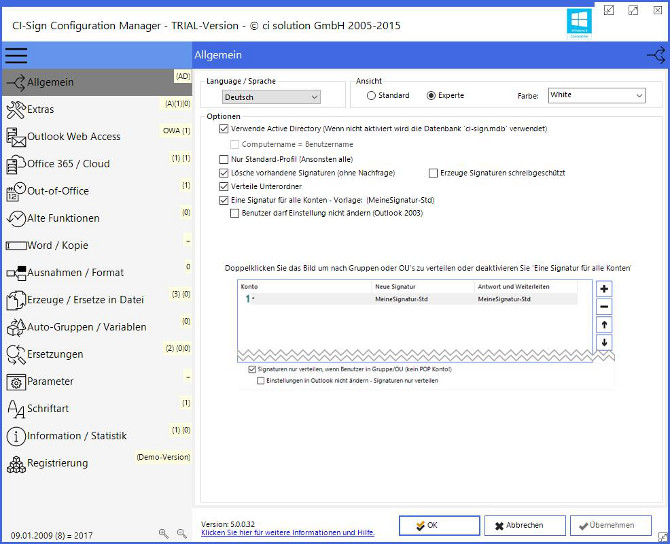Click the Out-of-Office calendar icon
The image size is (670, 544).
pyautogui.click(x=15, y=191)
